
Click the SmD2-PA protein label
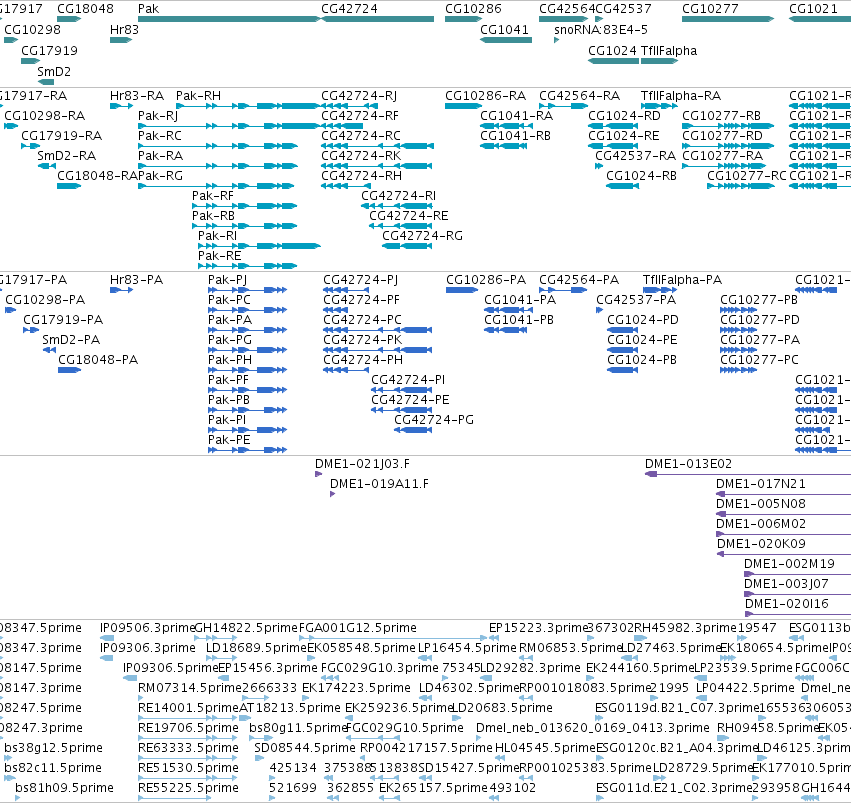pos(71,340)
